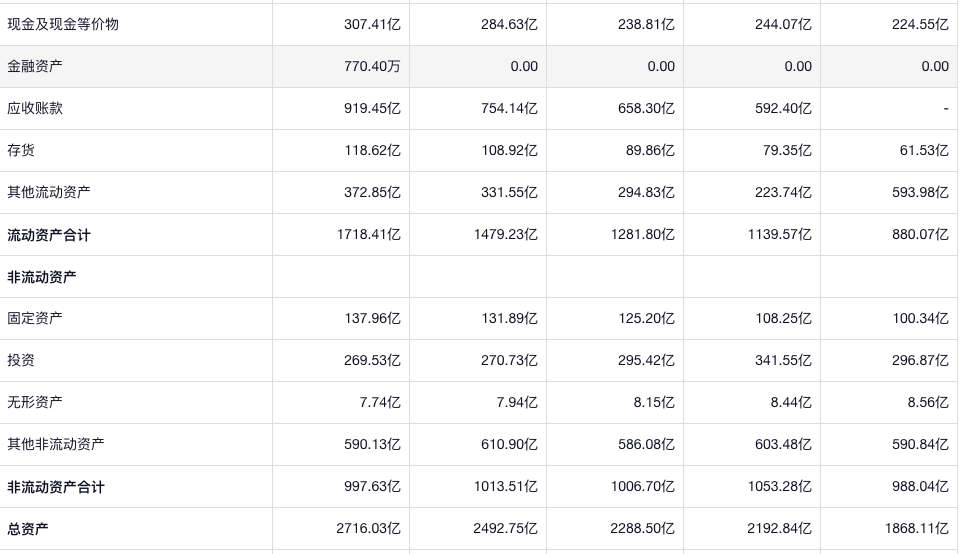Viewport: 961px width, 554px height.
Task: Click the 总资产 row header
Action: point(28,529)
